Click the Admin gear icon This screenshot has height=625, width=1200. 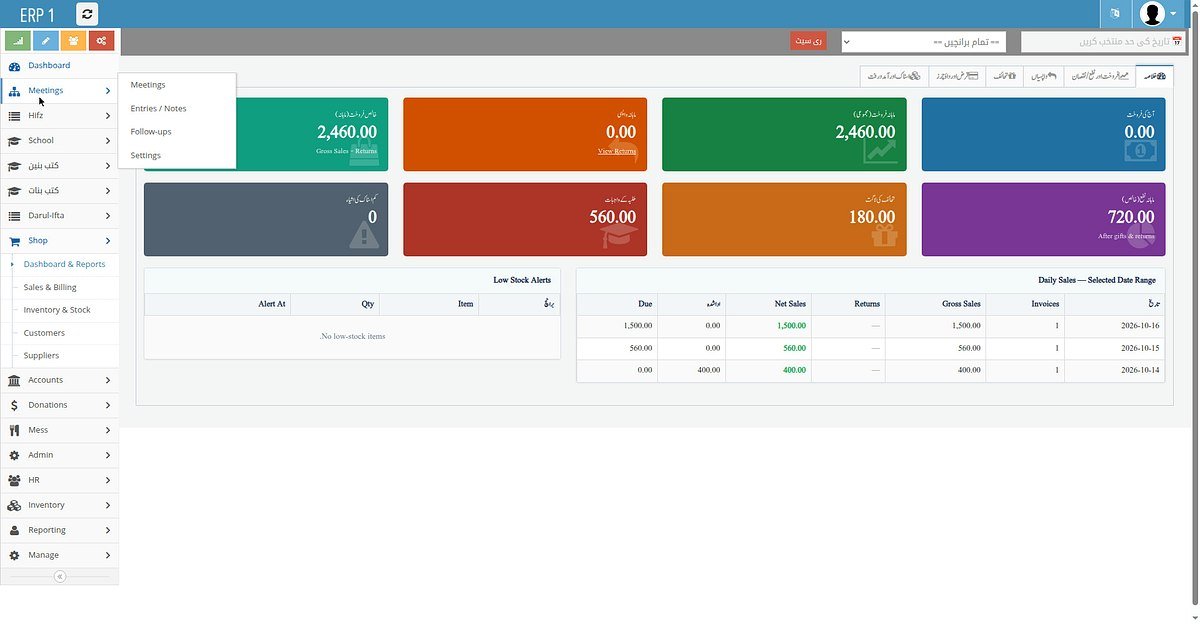tap(14, 455)
